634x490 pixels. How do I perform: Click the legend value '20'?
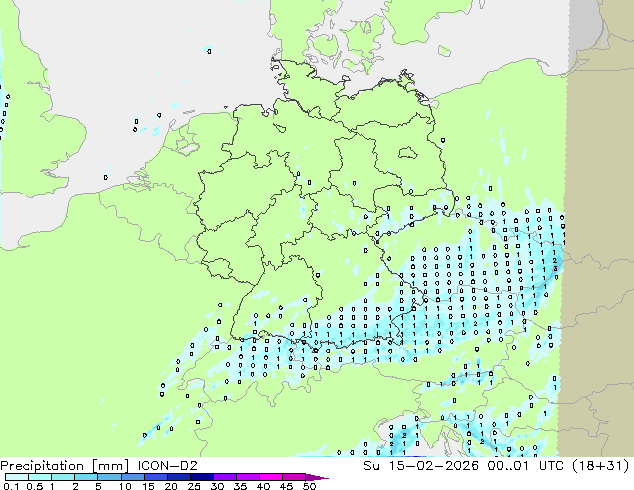[171, 486]
